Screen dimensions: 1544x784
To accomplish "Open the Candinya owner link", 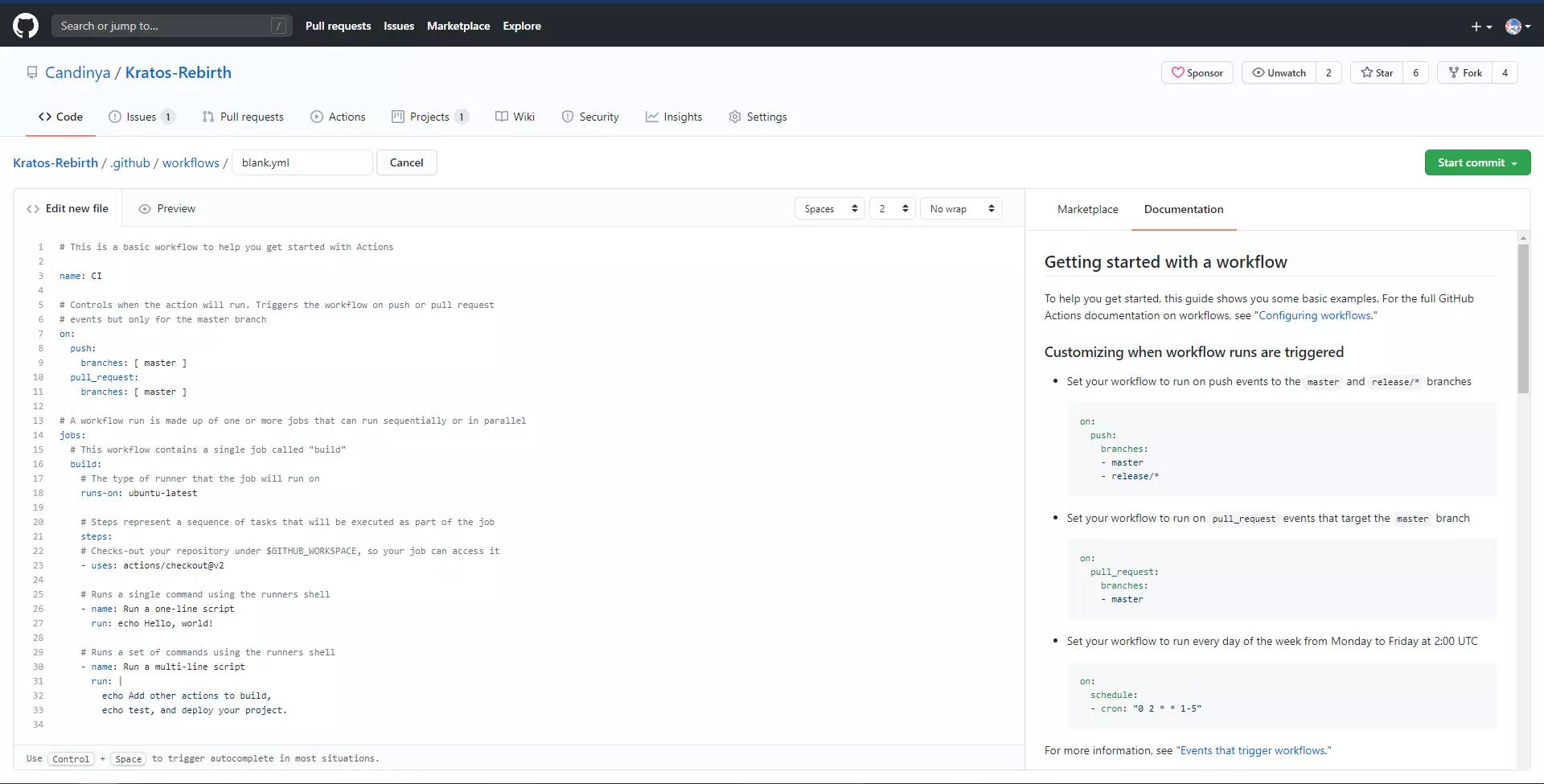I will (x=78, y=72).
